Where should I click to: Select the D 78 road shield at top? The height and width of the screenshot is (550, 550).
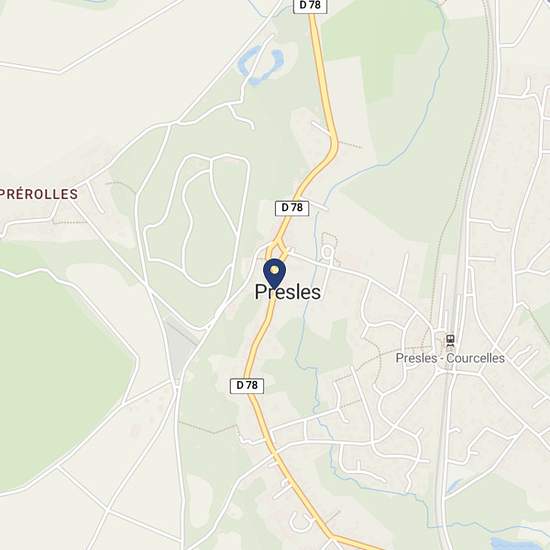click(x=310, y=6)
